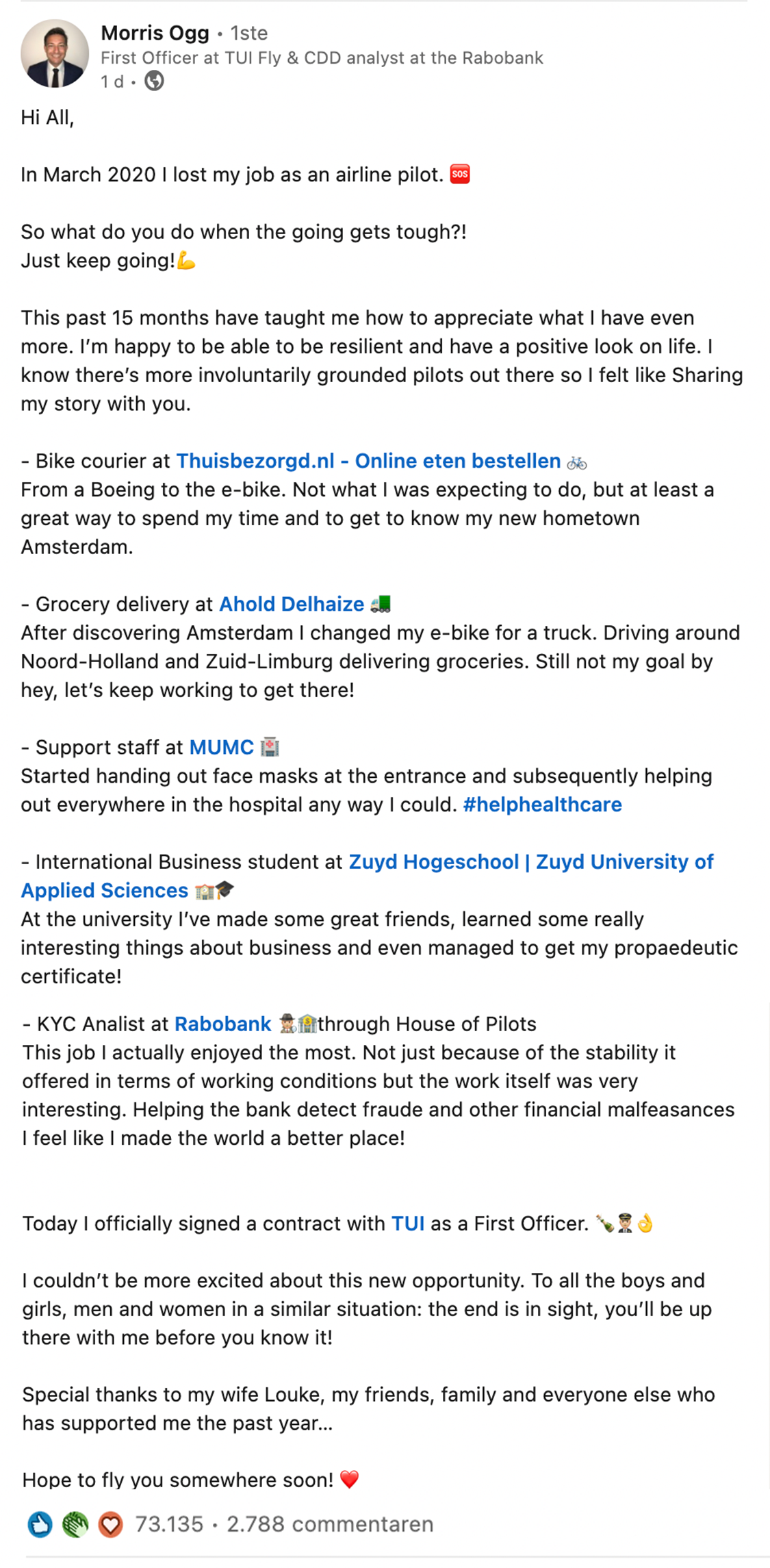The height and width of the screenshot is (1568, 770).
Task: Click the graduation cap emoji
Action: 224,890
